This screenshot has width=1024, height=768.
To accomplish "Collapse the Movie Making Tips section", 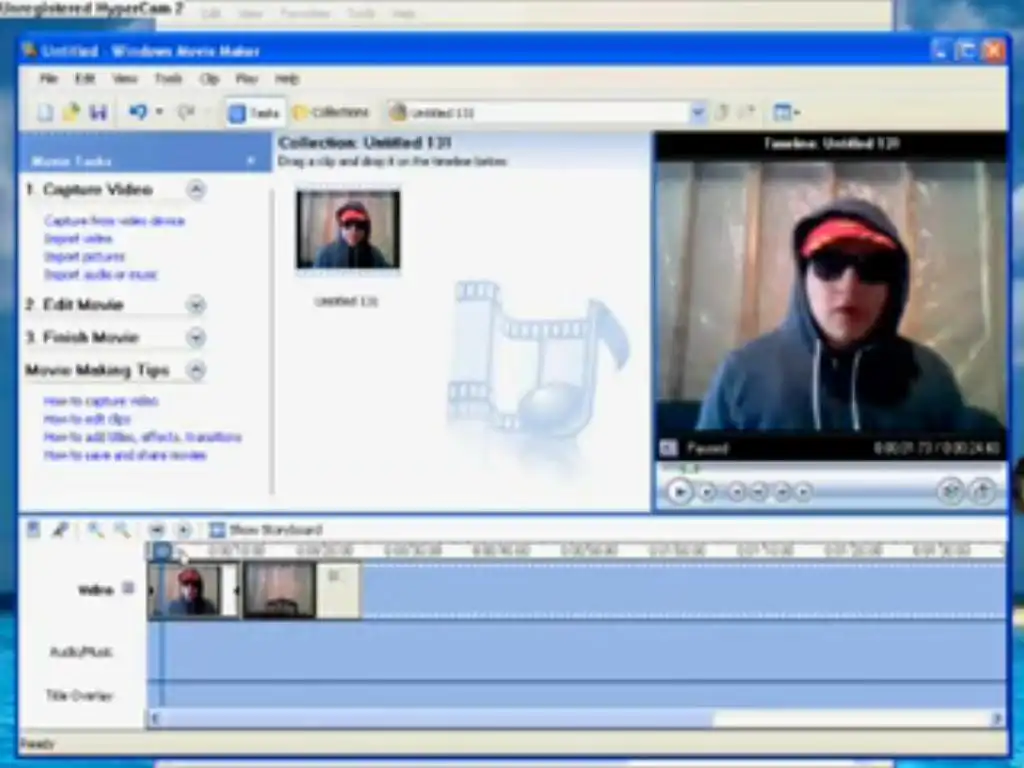I will pos(195,370).
